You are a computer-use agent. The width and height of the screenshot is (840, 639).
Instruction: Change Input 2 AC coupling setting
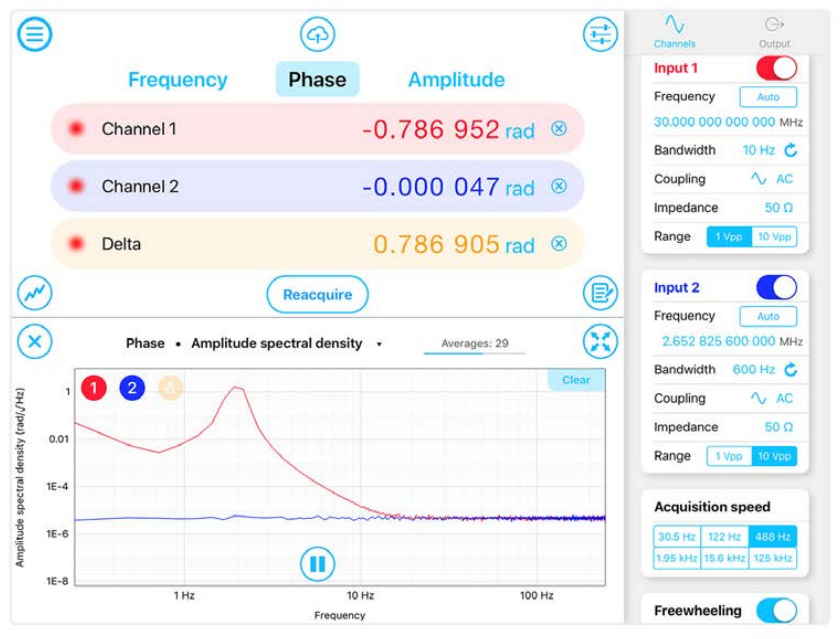coord(784,399)
